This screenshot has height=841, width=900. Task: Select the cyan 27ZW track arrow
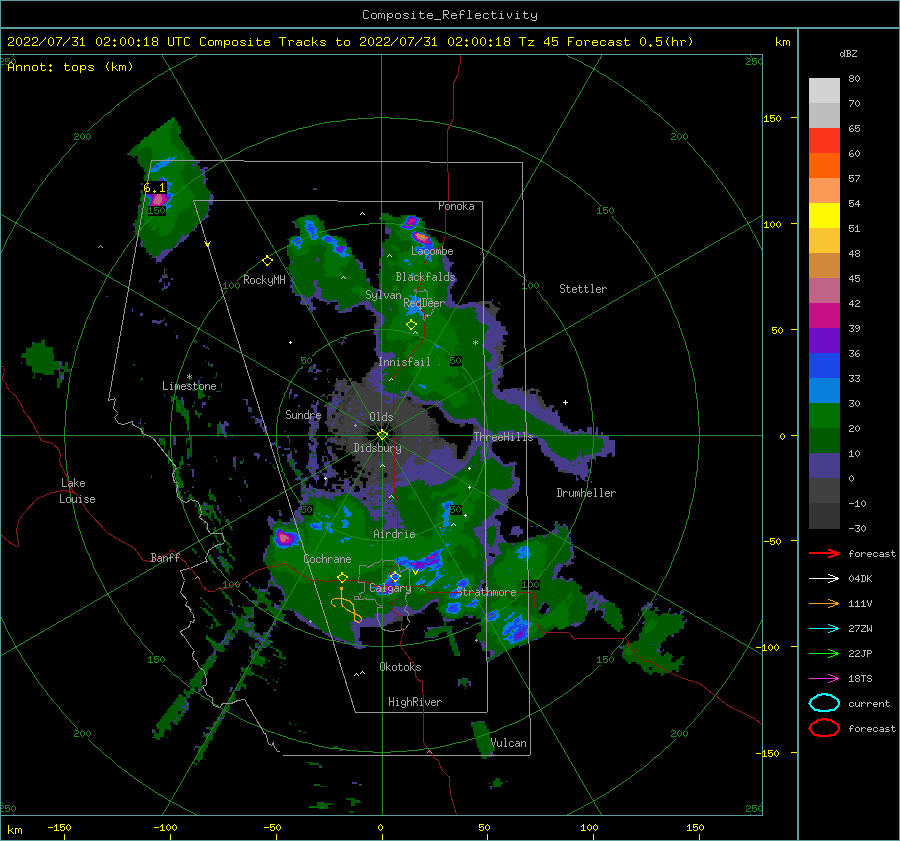[824, 629]
